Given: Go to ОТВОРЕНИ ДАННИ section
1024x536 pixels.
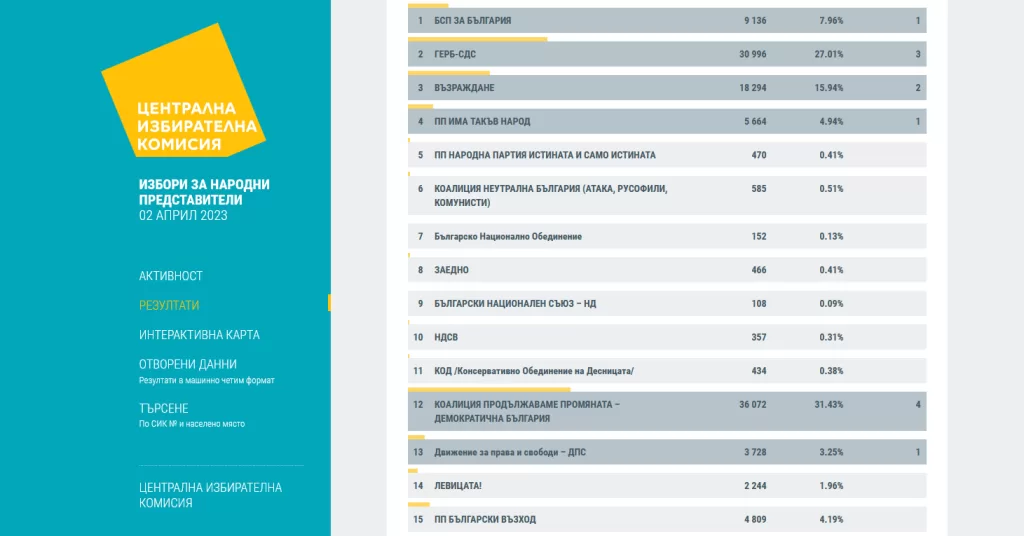Looking at the screenshot, I should tap(187, 364).
